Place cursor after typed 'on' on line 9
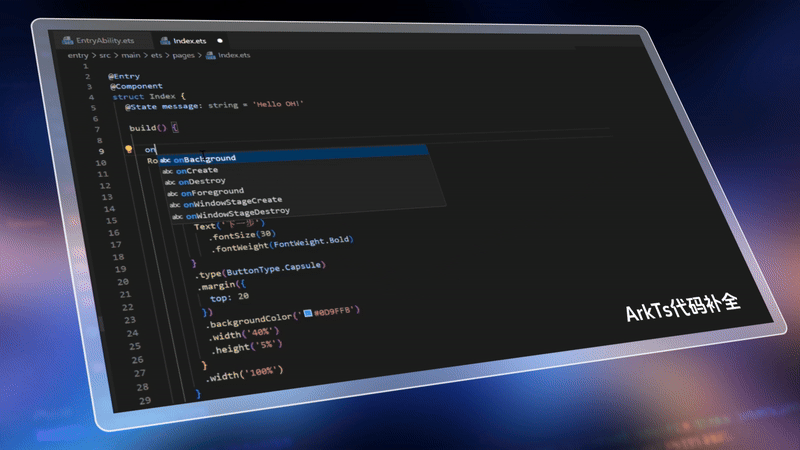The width and height of the screenshot is (800, 450). coord(156,149)
